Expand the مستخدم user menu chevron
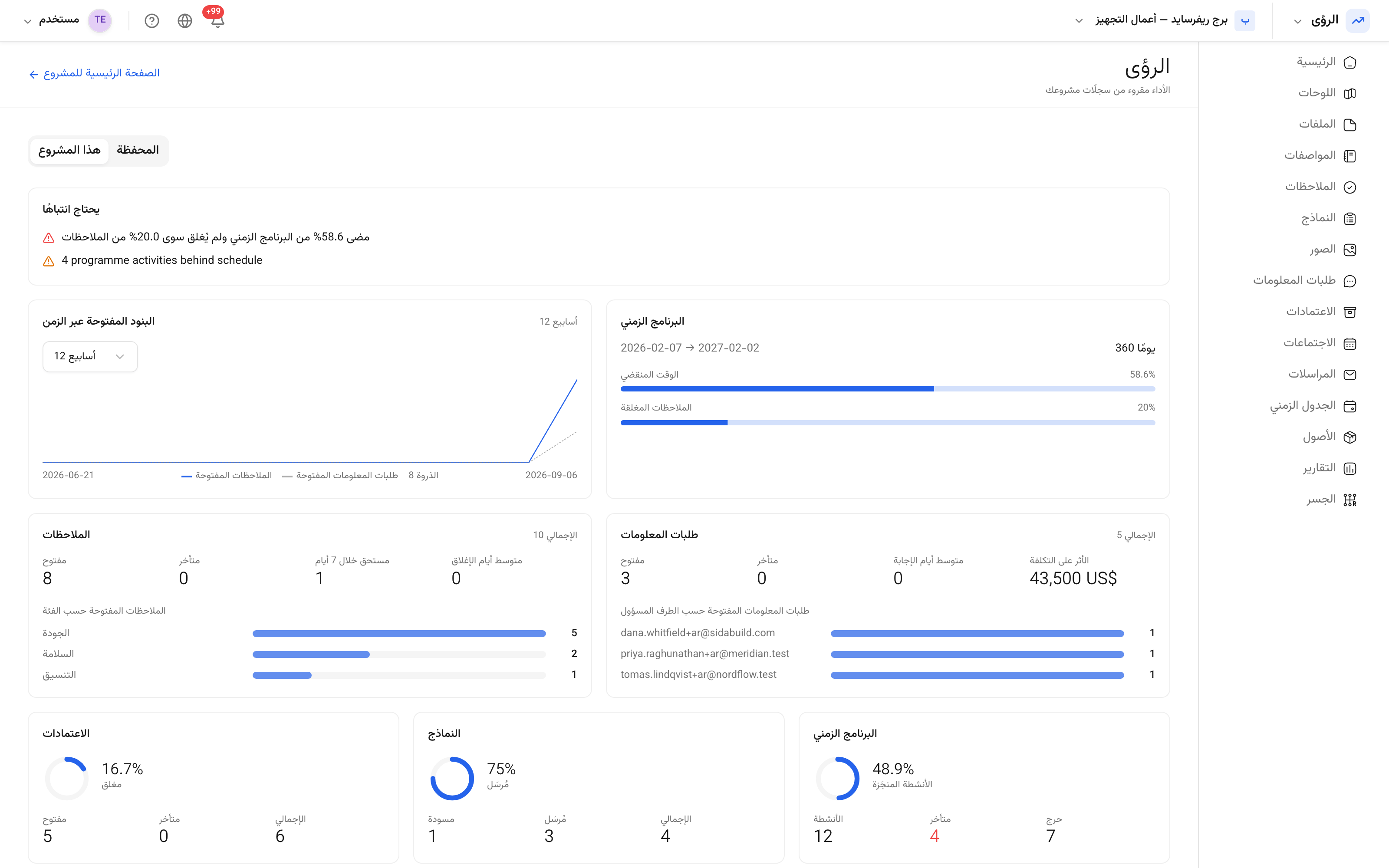Image resolution: width=1389 pixels, height=868 pixels. [x=27, y=21]
